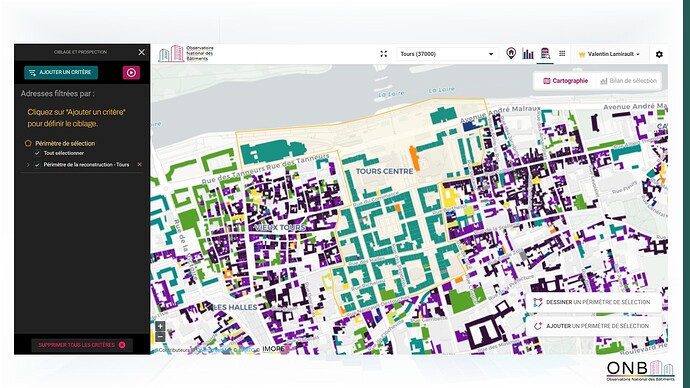690x388 pixels.
Task: Select the address location pin icon
Action: coord(511,53)
